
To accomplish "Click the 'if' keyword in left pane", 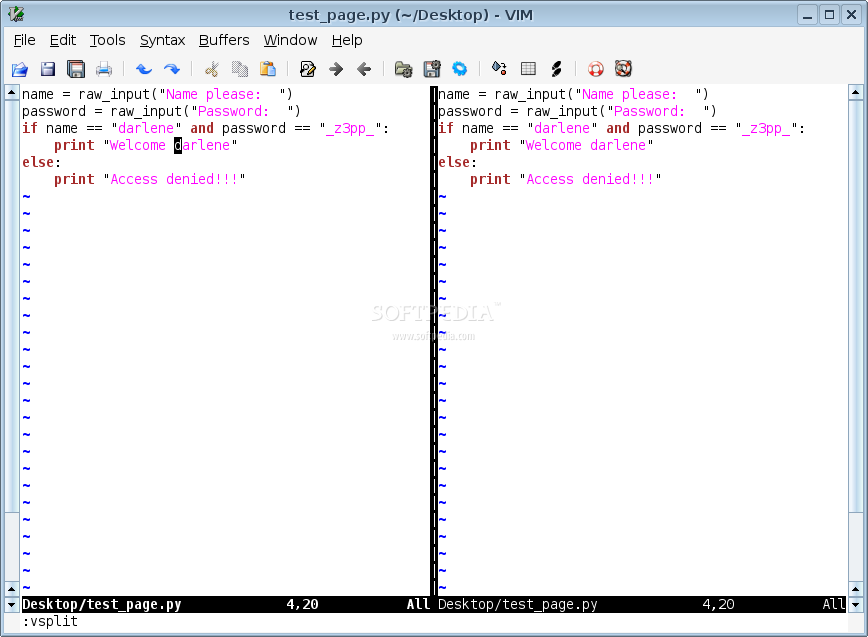I will 30,128.
